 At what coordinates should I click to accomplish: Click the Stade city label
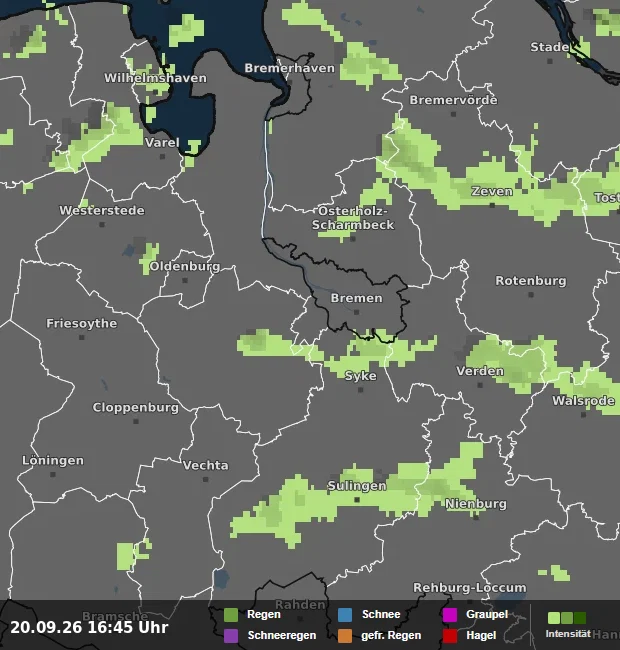click(x=550, y=47)
